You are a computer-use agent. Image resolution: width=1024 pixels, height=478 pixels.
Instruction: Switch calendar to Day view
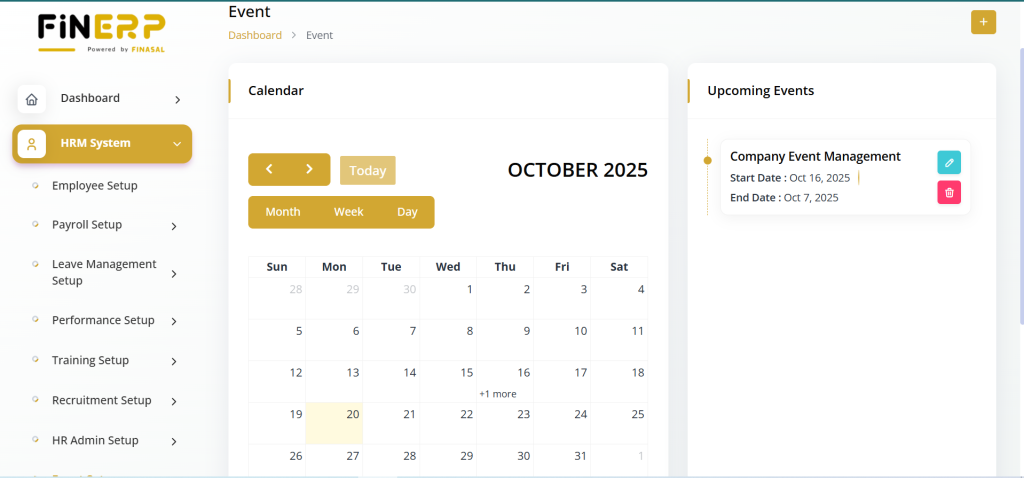(x=407, y=212)
